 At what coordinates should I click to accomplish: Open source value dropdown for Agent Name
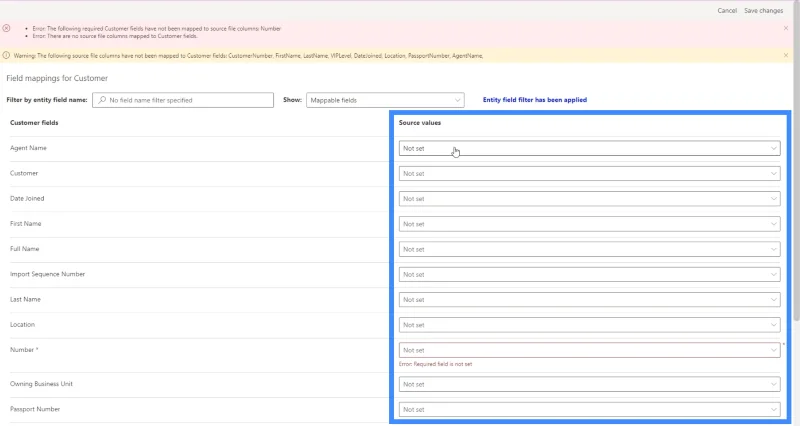pyautogui.click(x=589, y=148)
